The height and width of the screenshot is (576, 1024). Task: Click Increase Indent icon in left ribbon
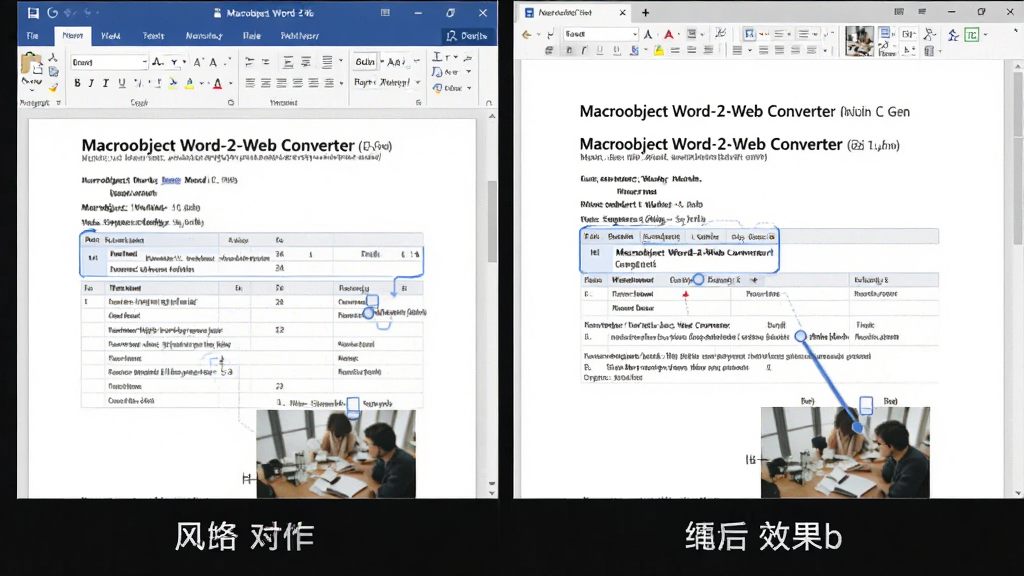(306, 62)
